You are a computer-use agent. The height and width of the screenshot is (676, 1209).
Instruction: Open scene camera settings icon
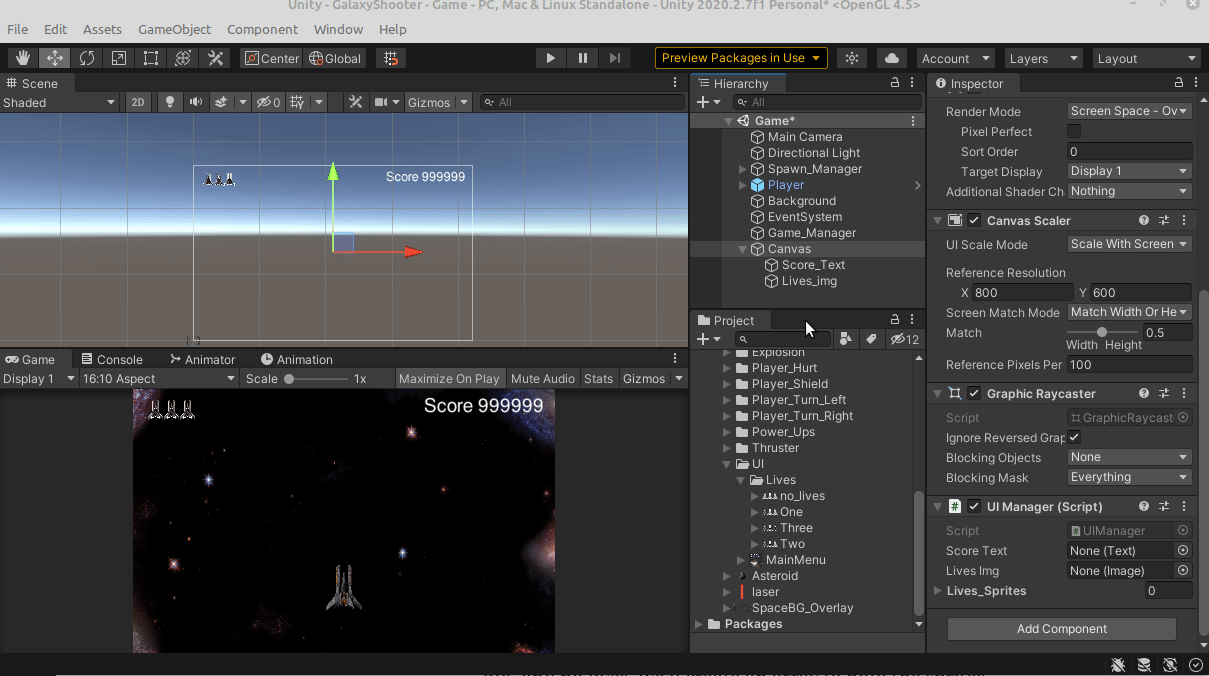(x=381, y=102)
